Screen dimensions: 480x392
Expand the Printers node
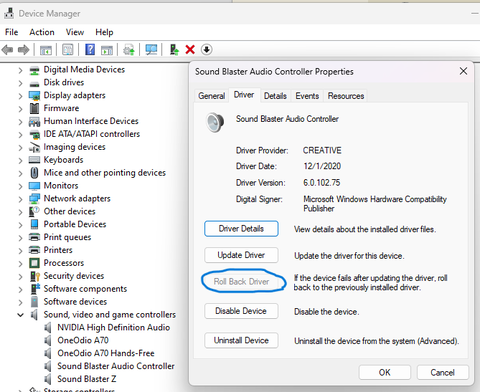pos(20,251)
